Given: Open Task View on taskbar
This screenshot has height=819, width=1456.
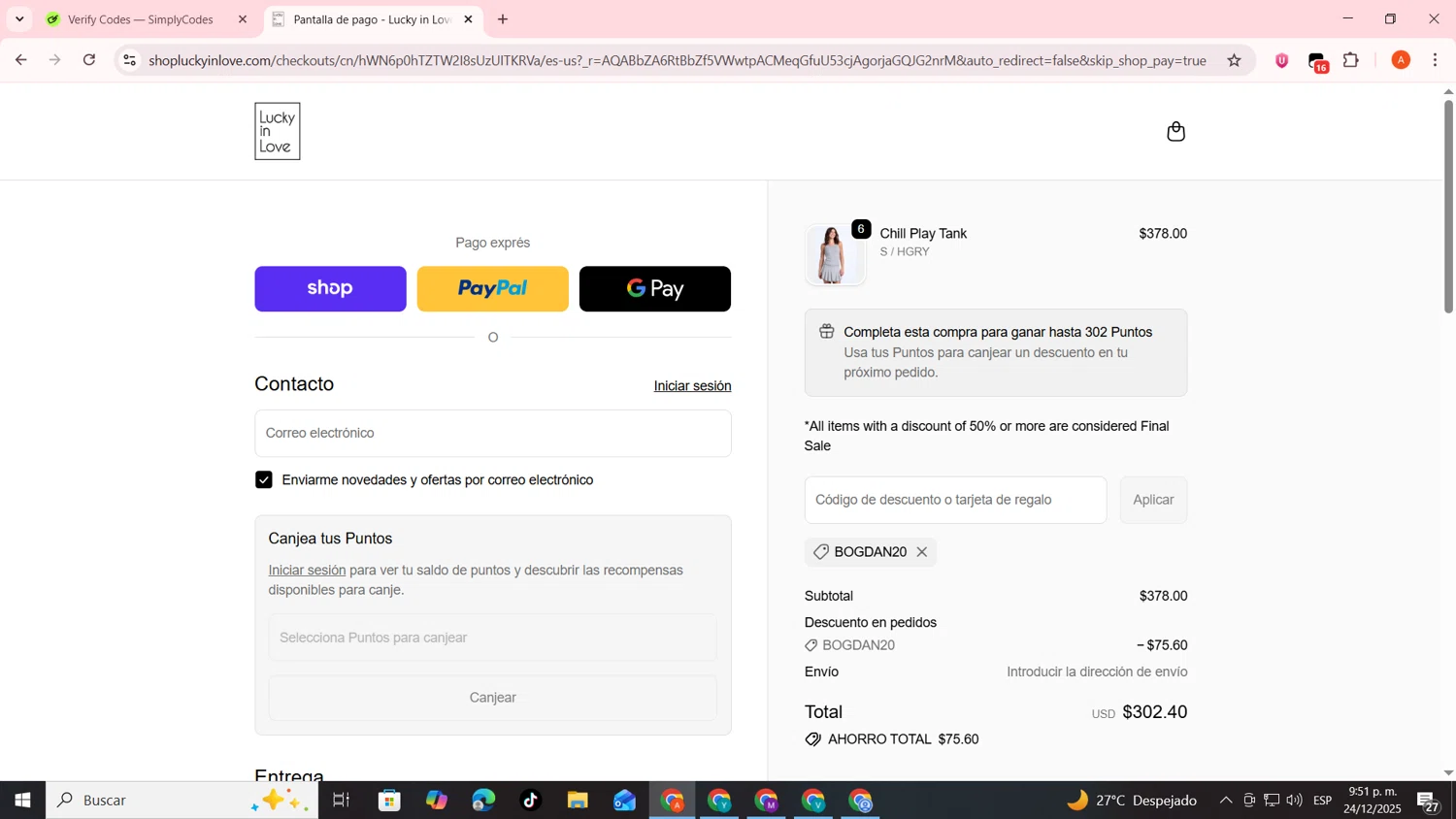Looking at the screenshot, I should (341, 801).
